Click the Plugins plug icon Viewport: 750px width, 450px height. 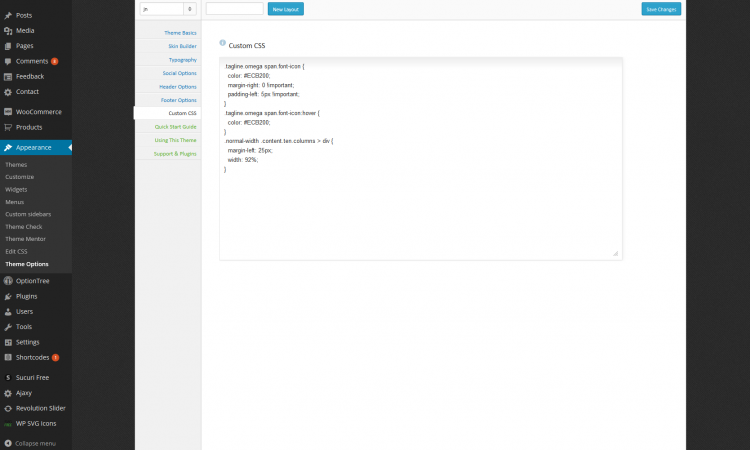tap(8, 296)
